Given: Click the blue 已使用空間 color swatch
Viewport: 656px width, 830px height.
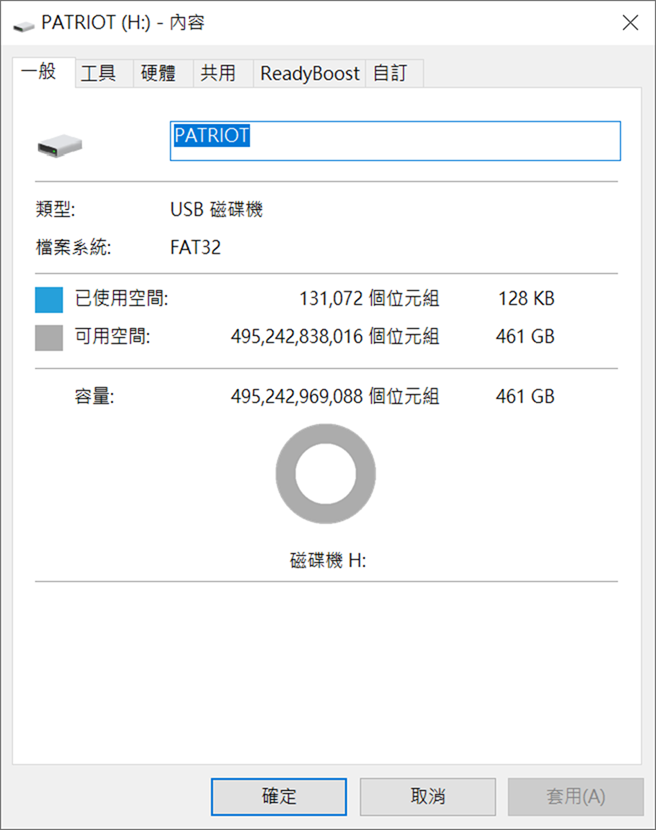Looking at the screenshot, I should coord(49,300).
